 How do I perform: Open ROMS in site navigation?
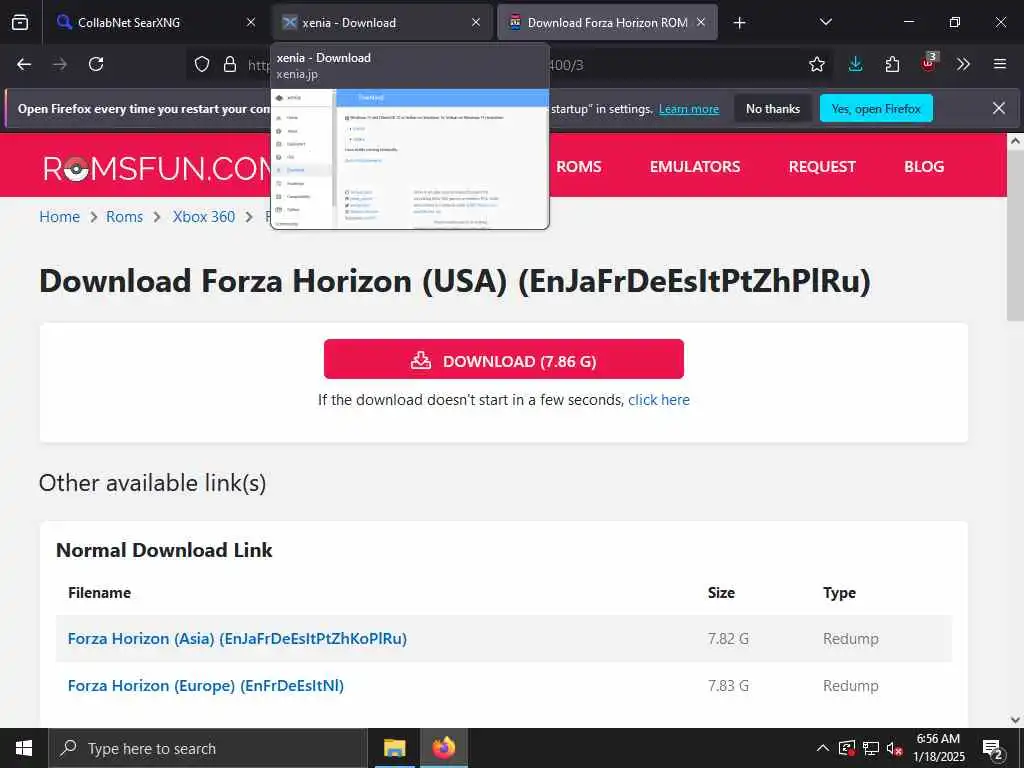[x=579, y=167]
